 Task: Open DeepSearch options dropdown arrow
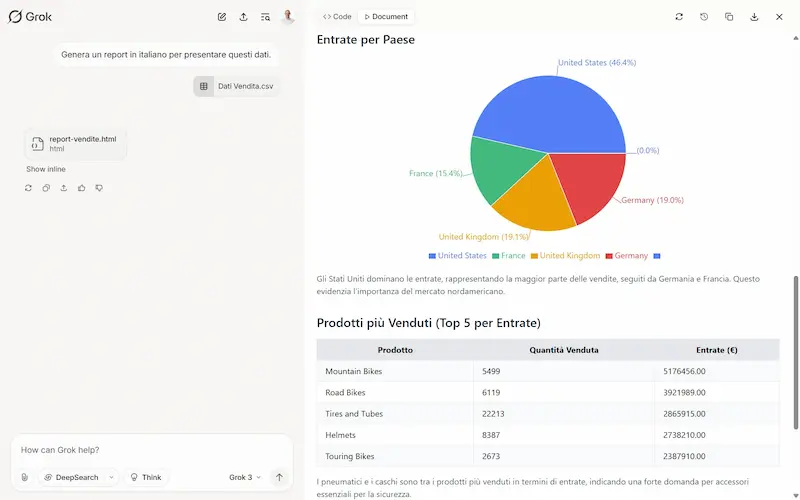click(x=111, y=478)
